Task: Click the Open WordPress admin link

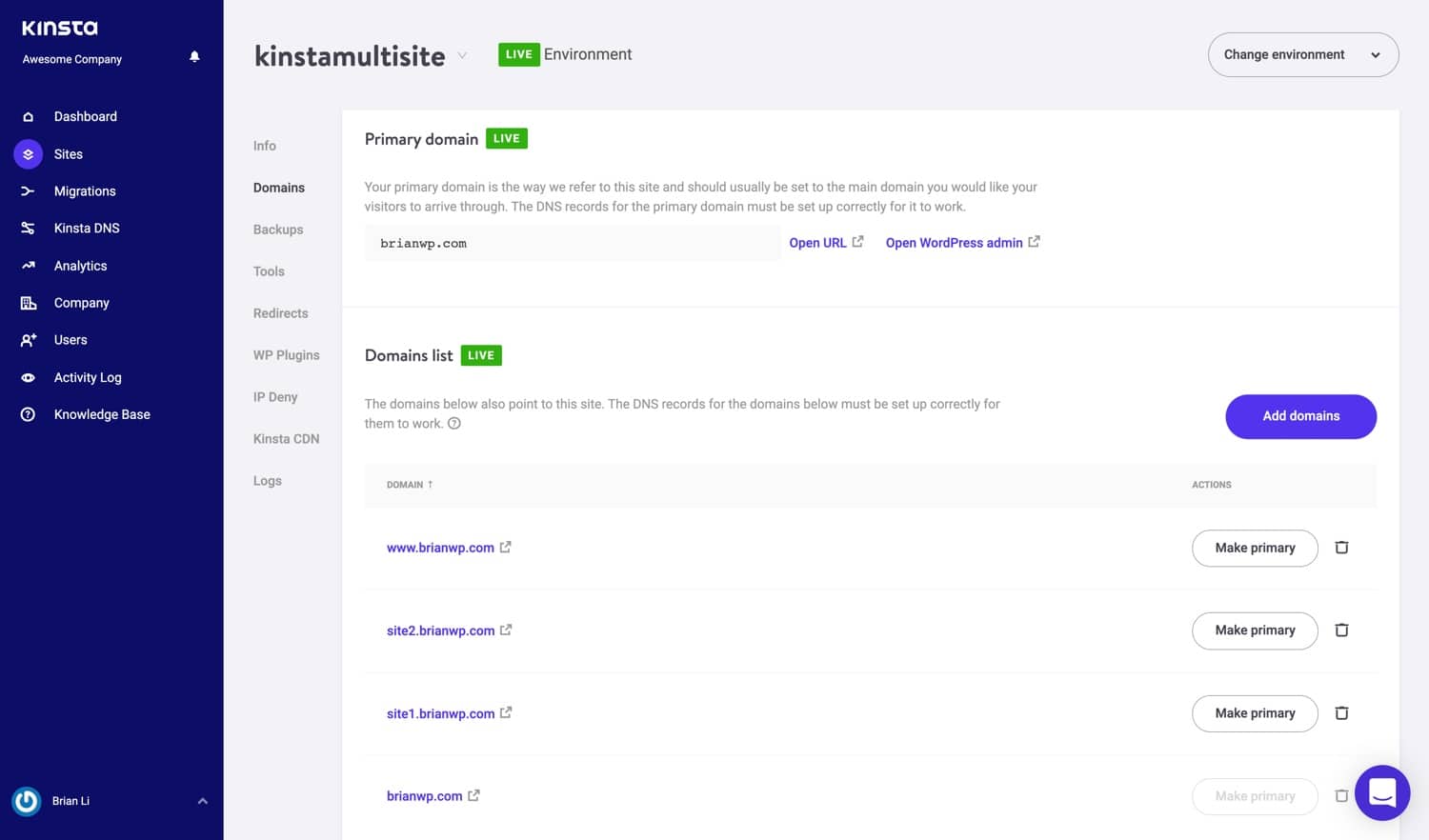Action: click(955, 242)
